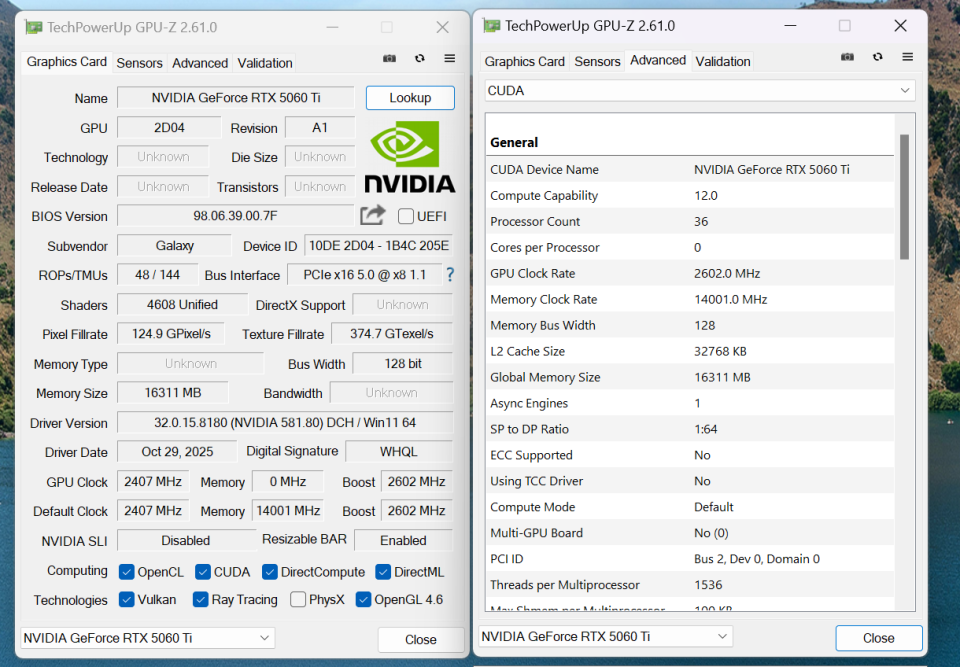Open the hamburger menu in the Advanced window
960x667 pixels.
pos(908,57)
